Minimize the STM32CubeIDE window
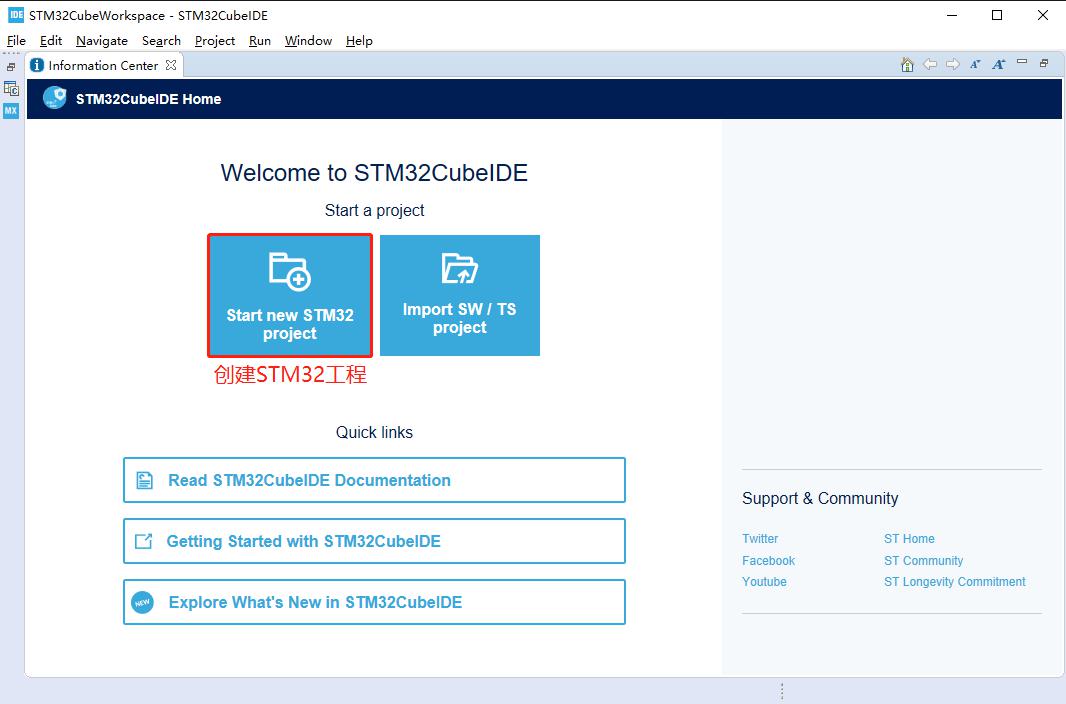 952,15
